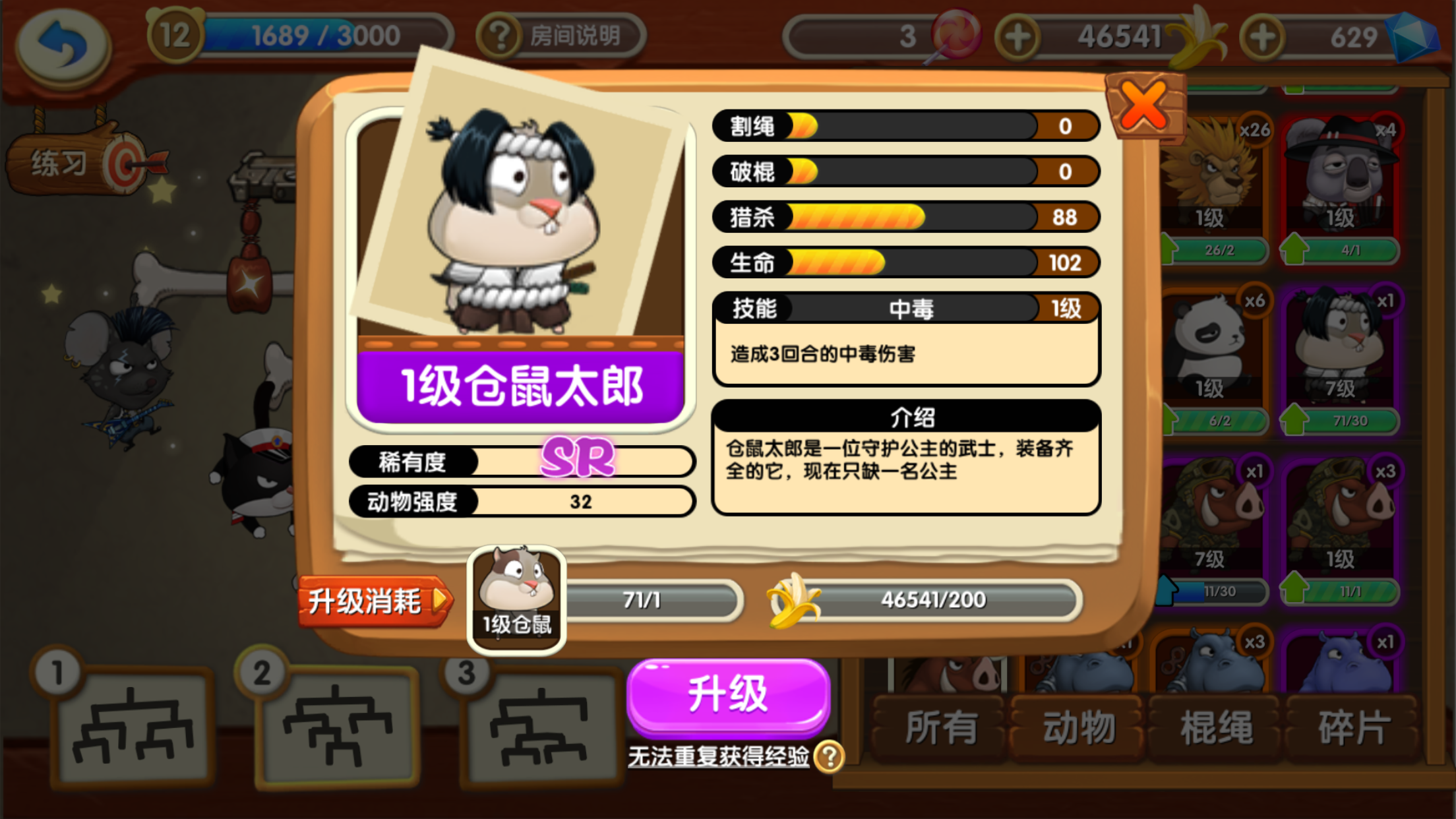Select the 碎片 tab
1456x819 pixels.
pyautogui.click(x=1353, y=728)
